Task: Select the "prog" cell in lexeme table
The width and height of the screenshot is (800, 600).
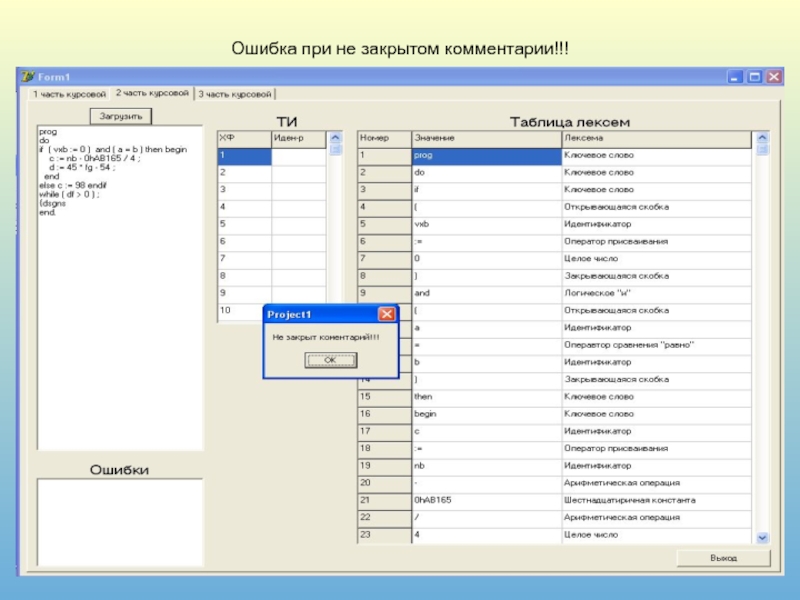Action: 485,156
